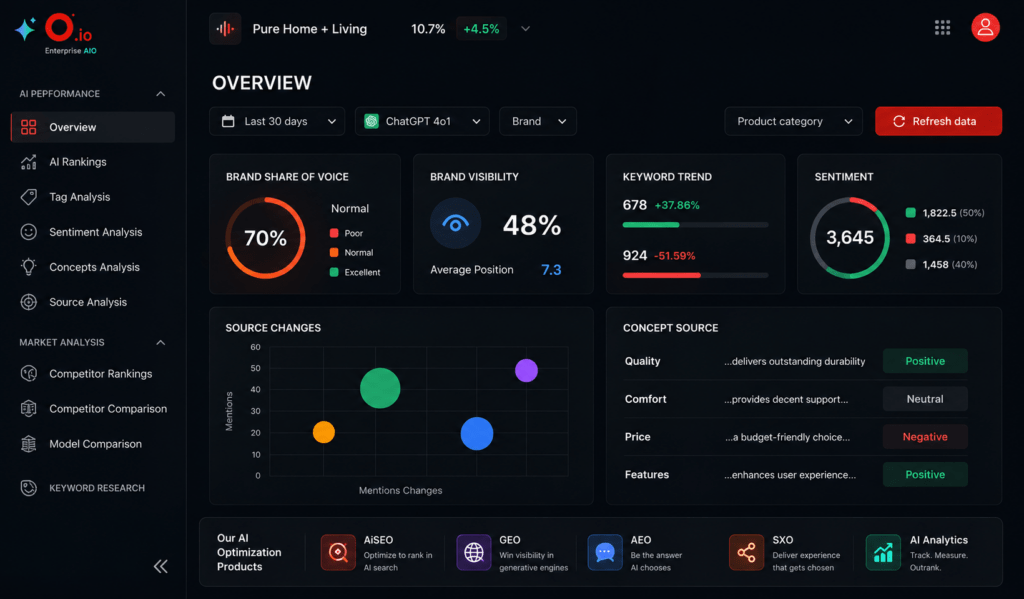Select the SXO share icon
1024x599 pixels.
click(x=746, y=553)
